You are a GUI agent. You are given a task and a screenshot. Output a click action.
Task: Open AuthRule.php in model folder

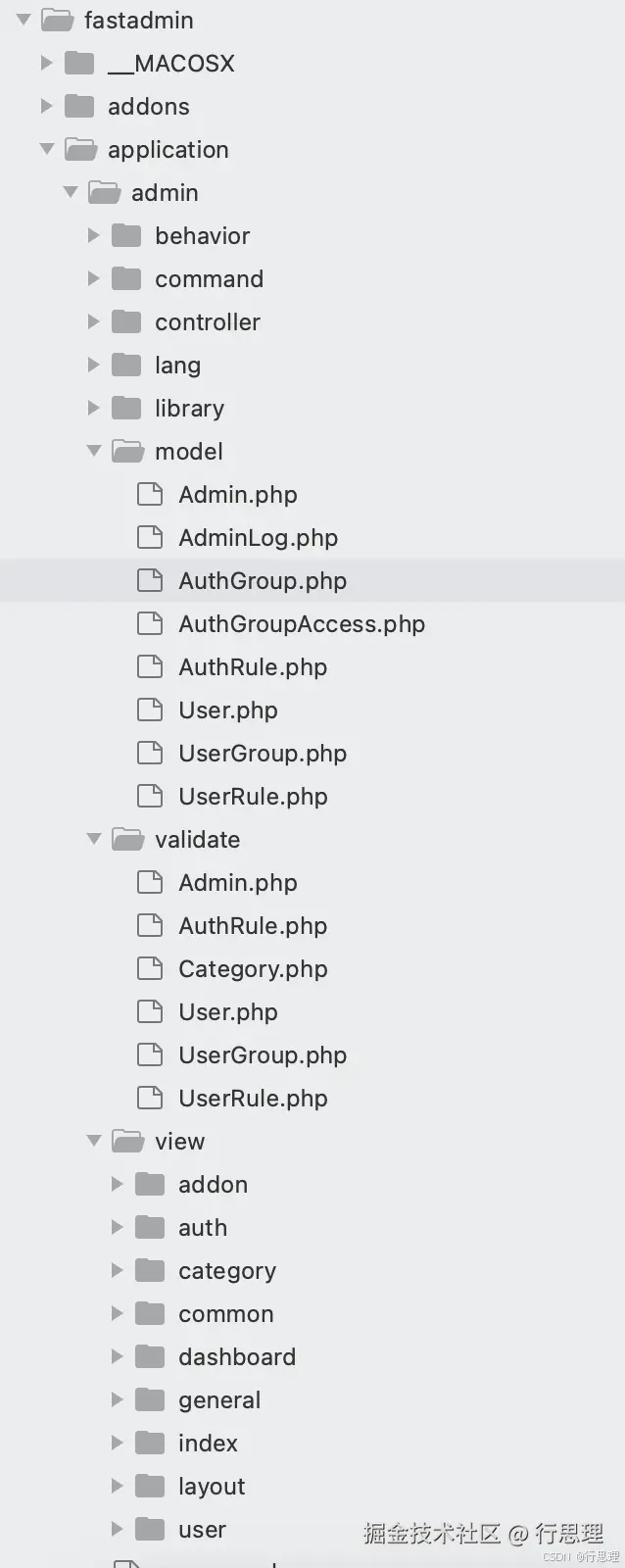[252, 666]
